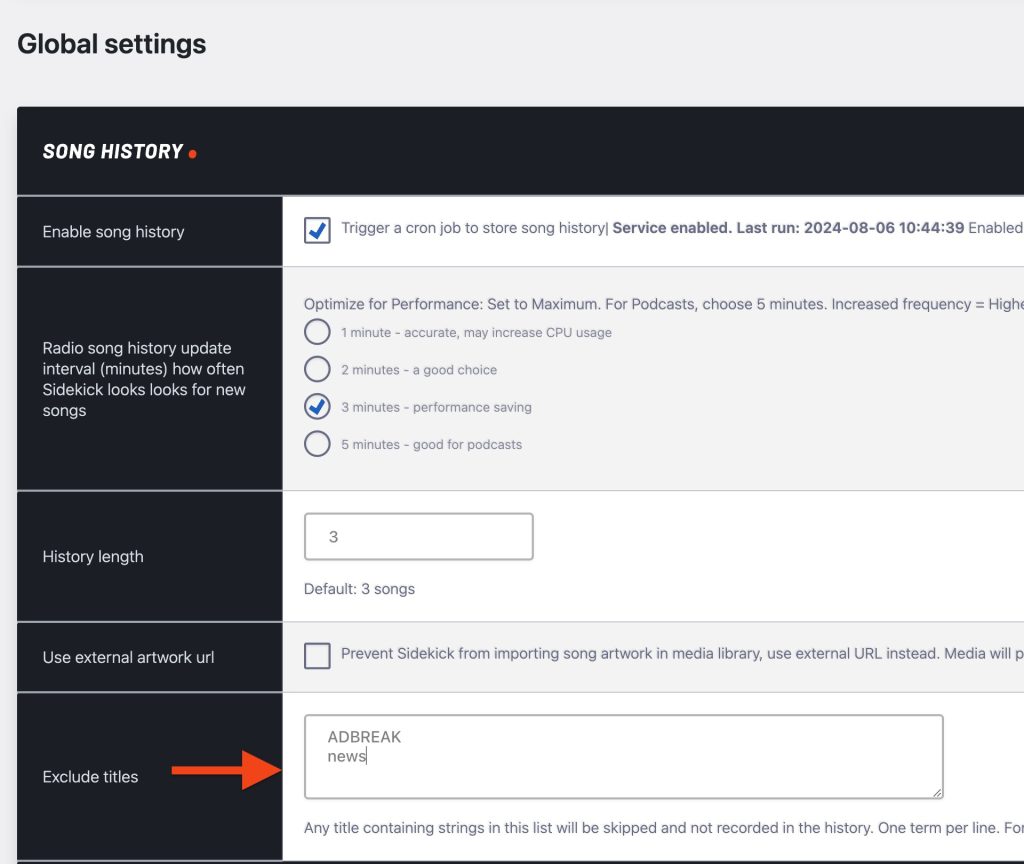The width and height of the screenshot is (1024, 864).
Task: Click the red arrow pointing at Exclude titles
Action: (222, 770)
